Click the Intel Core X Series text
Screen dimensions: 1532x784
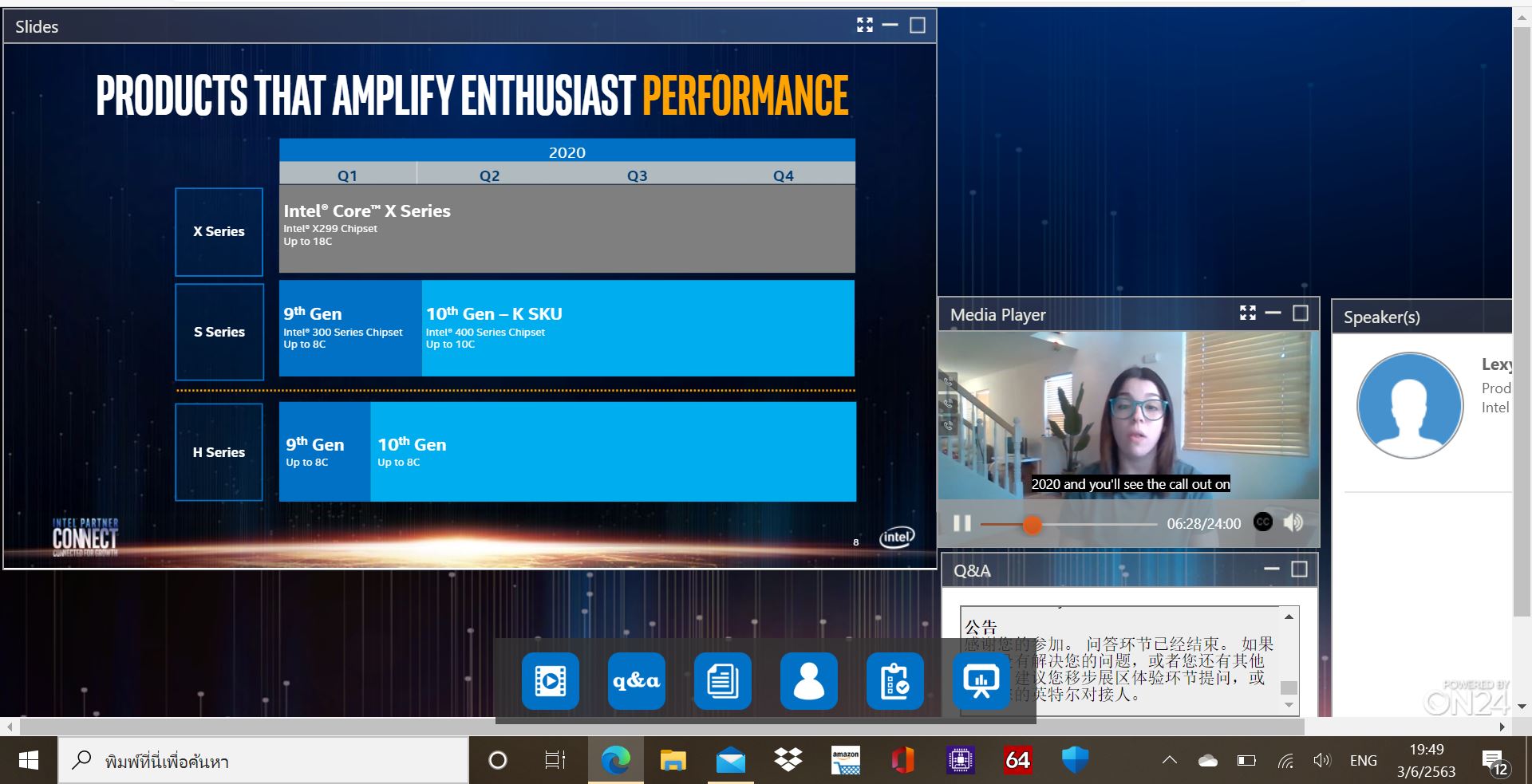367,211
